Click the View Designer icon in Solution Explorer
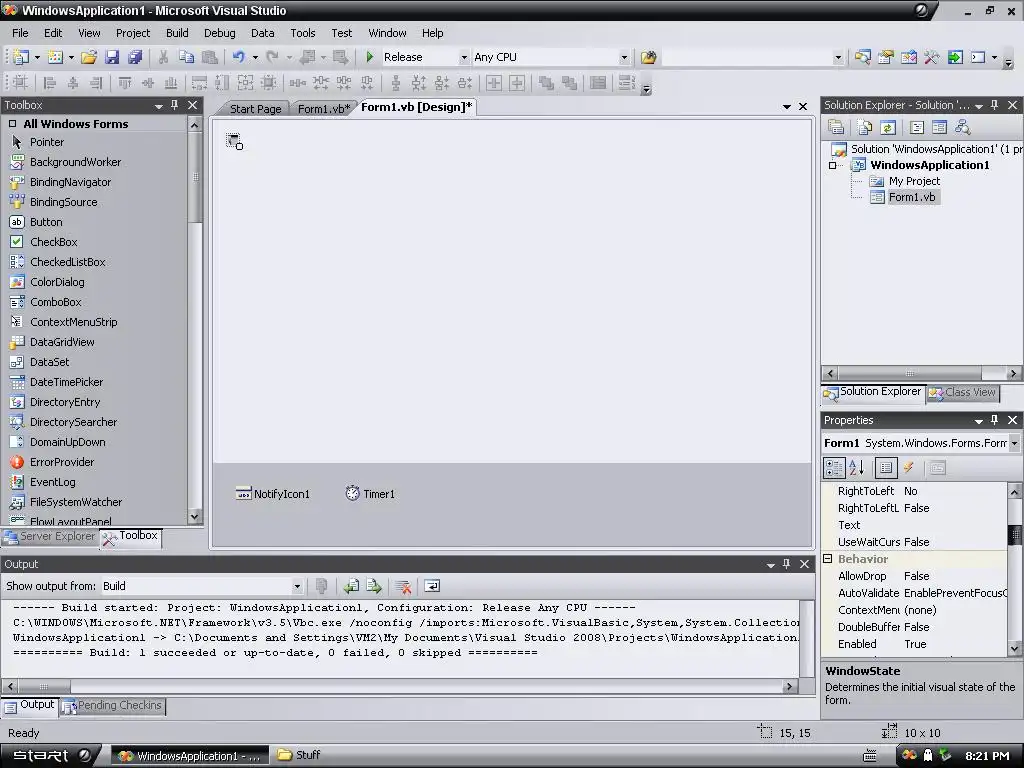This screenshot has width=1024, height=768. tap(939, 127)
